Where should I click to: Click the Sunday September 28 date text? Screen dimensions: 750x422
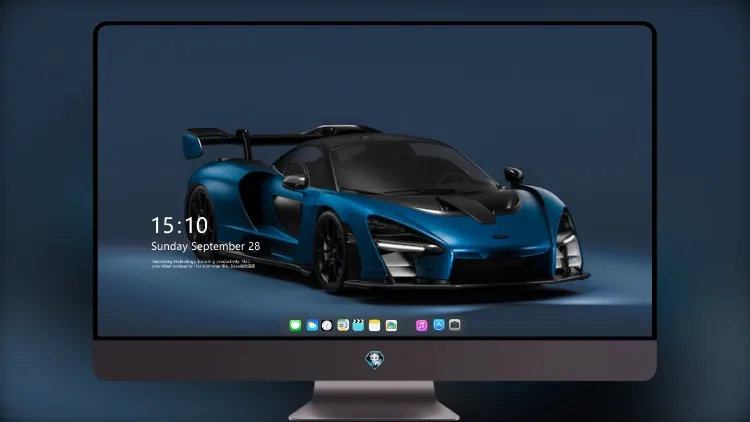pos(206,246)
